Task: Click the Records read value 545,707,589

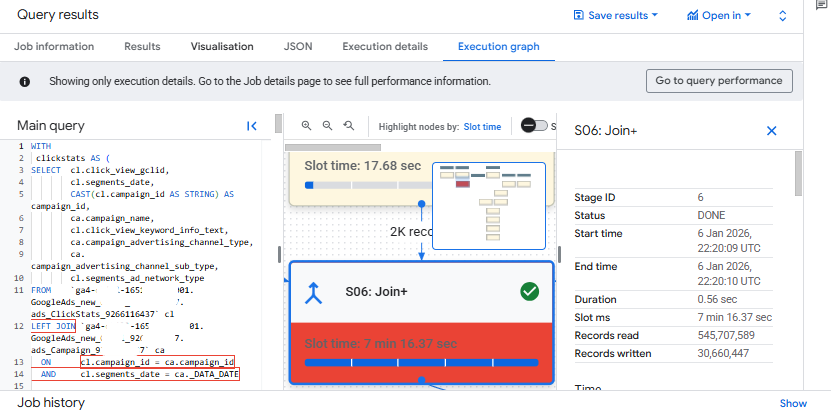Action: pyautogui.click(x=726, y=335)
